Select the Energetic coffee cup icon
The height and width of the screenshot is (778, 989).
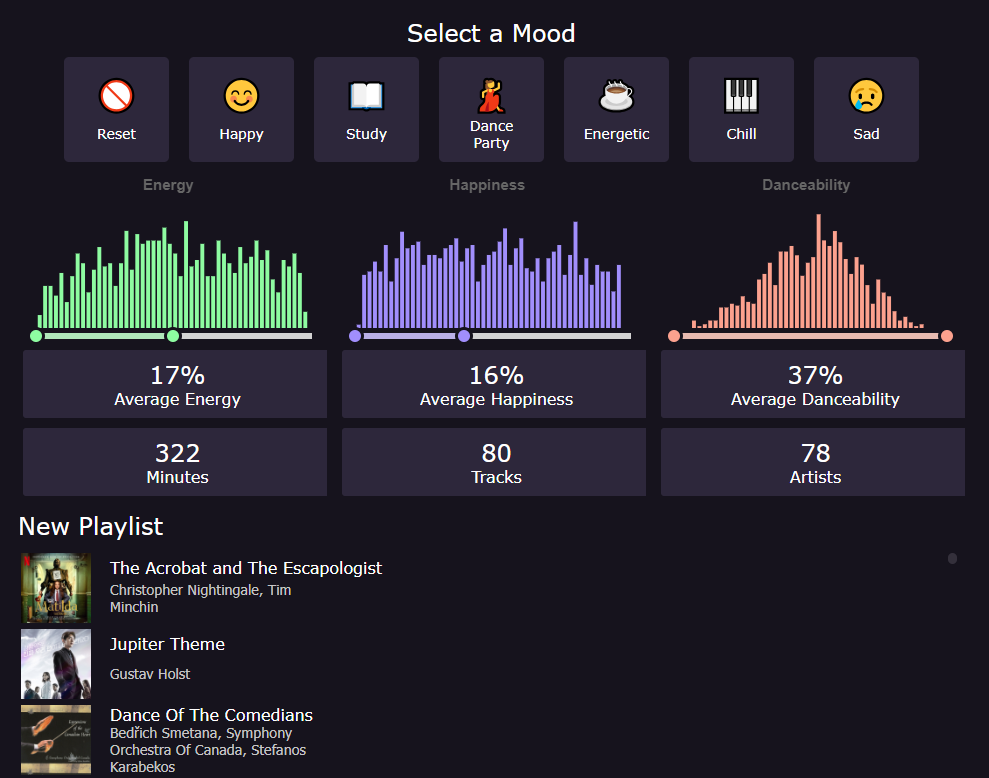616,97
